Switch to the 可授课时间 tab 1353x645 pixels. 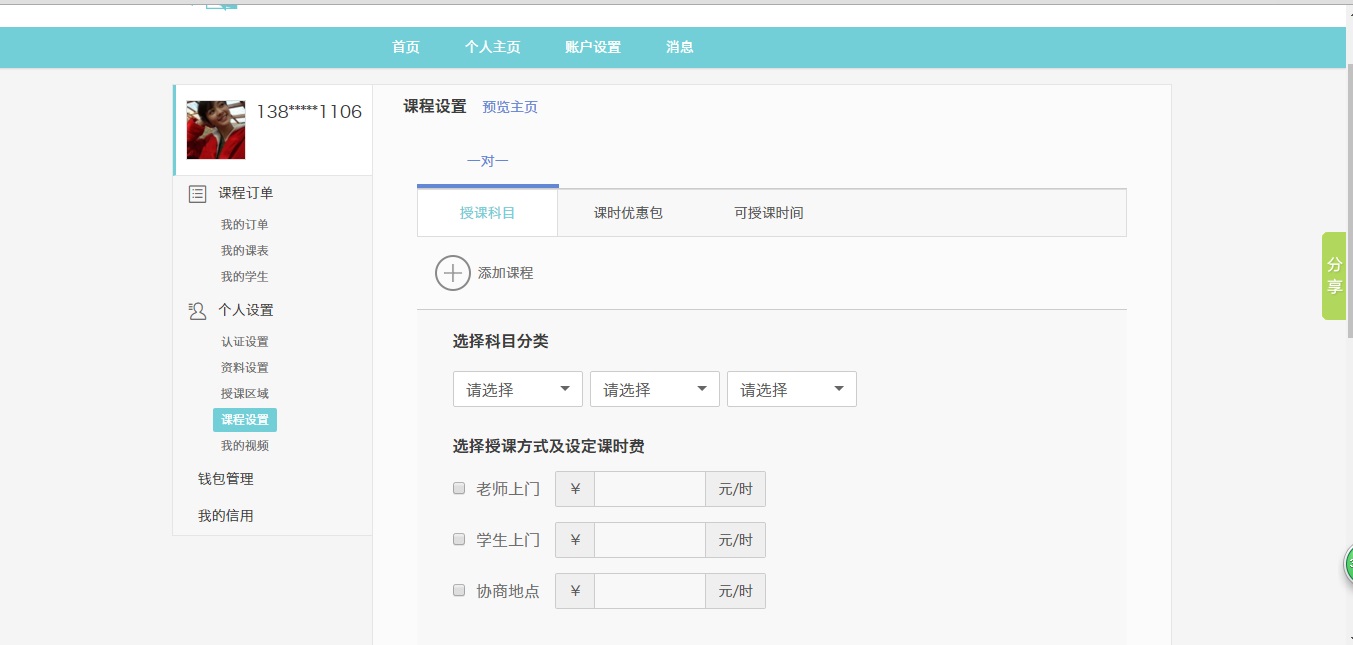(x=768, y=213)
